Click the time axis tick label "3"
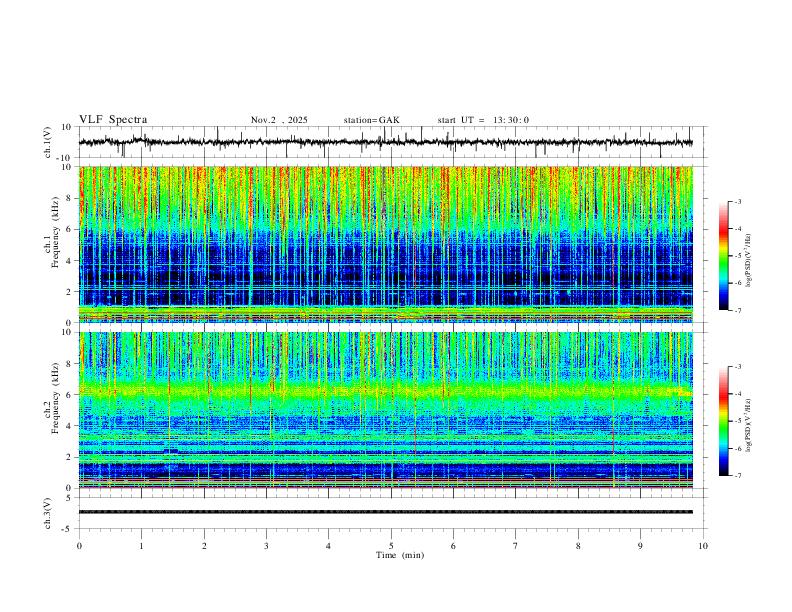The image size is (792, 612). point(266,546)
